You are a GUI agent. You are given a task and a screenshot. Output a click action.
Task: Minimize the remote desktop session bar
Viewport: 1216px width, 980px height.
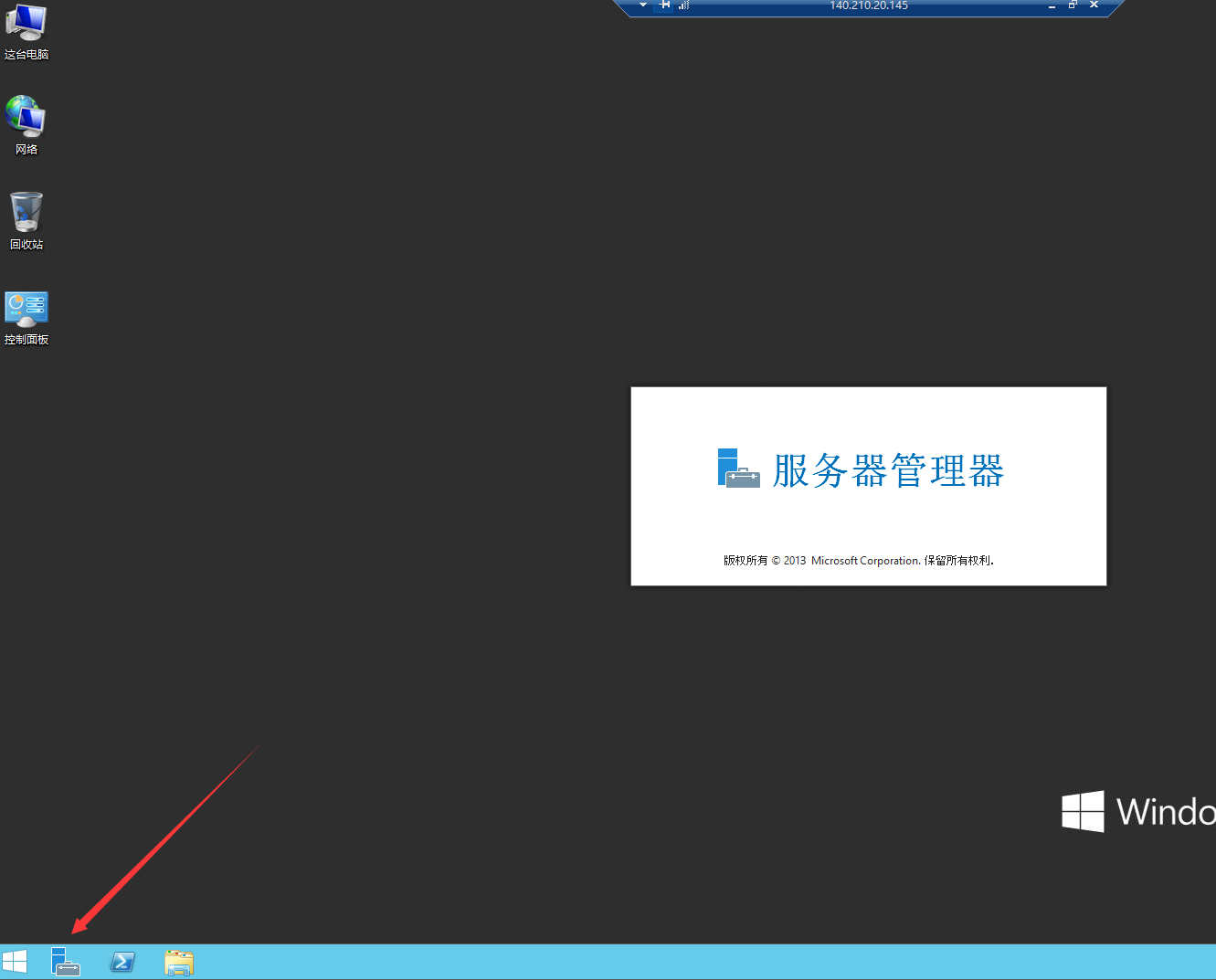click(x=1052, y=5)
